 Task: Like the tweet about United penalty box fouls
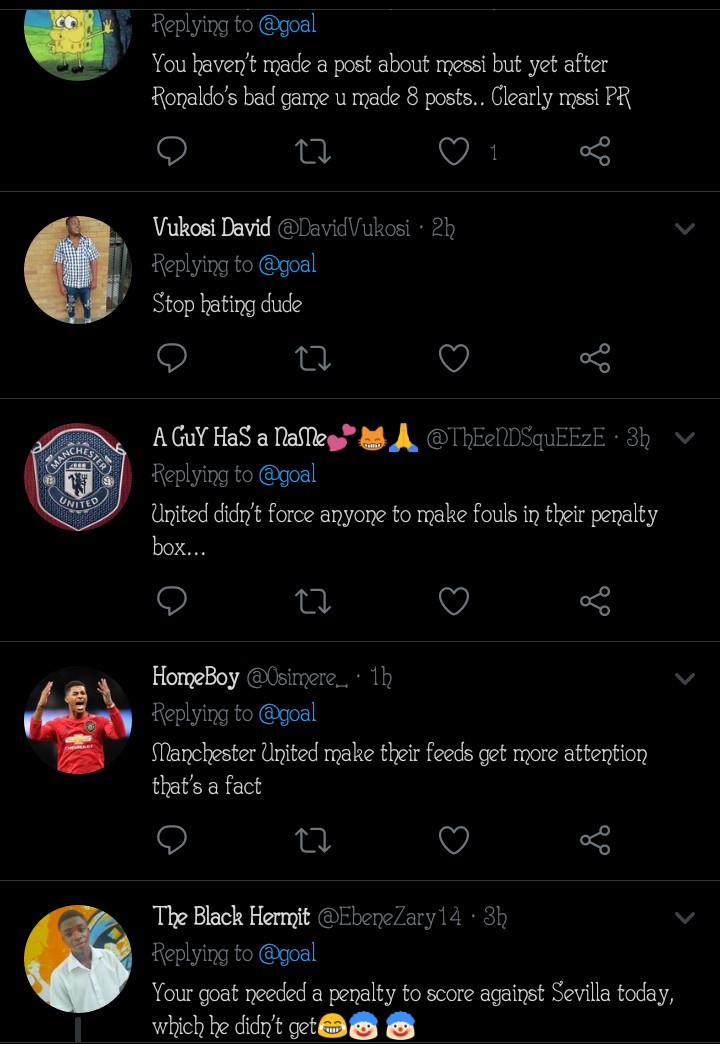(x=454, y=601)
